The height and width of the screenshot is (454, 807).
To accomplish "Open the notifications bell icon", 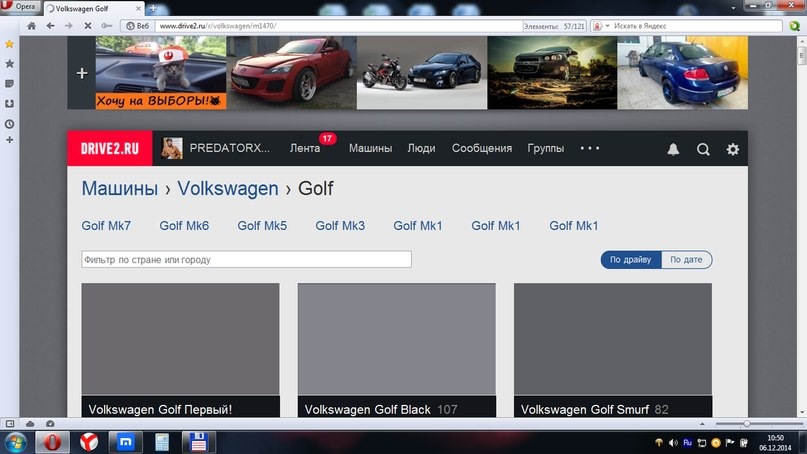I will pos(673,149).
